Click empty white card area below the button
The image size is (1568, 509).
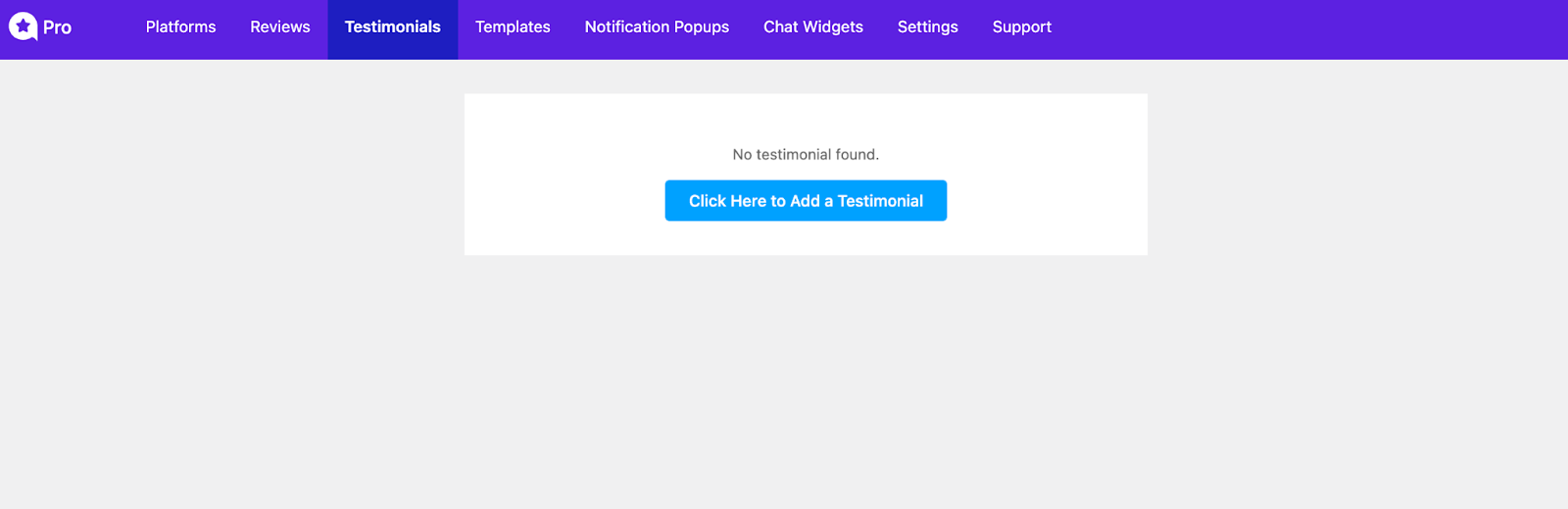(806, 238)
